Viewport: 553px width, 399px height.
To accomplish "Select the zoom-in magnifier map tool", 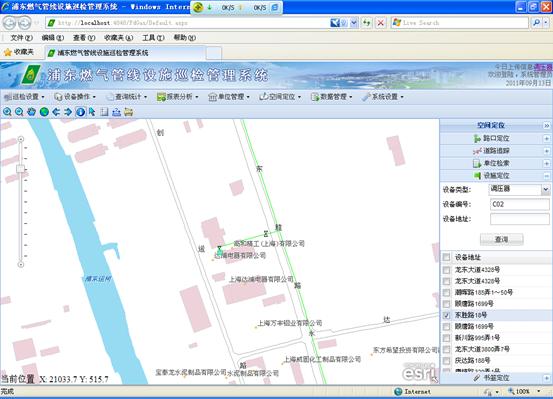I will [x=7, y=112].
